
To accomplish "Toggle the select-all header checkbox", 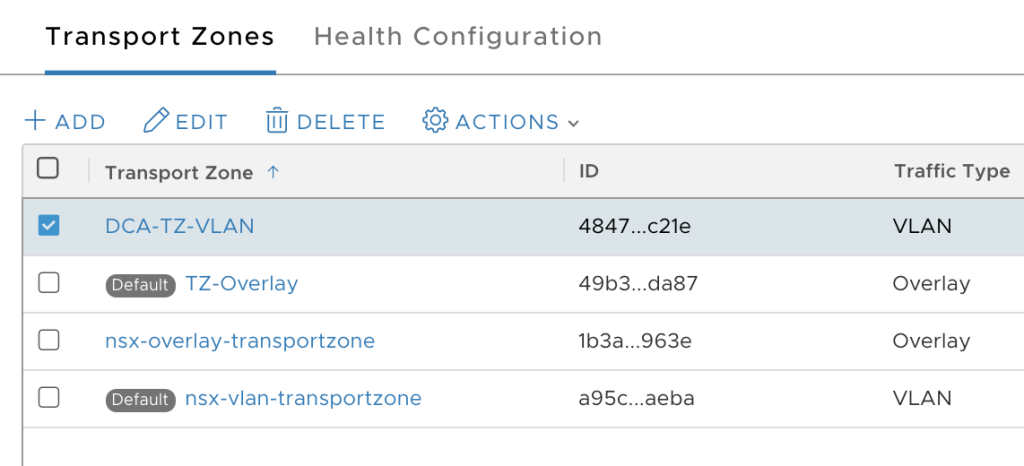I will [x=48, y=168].
